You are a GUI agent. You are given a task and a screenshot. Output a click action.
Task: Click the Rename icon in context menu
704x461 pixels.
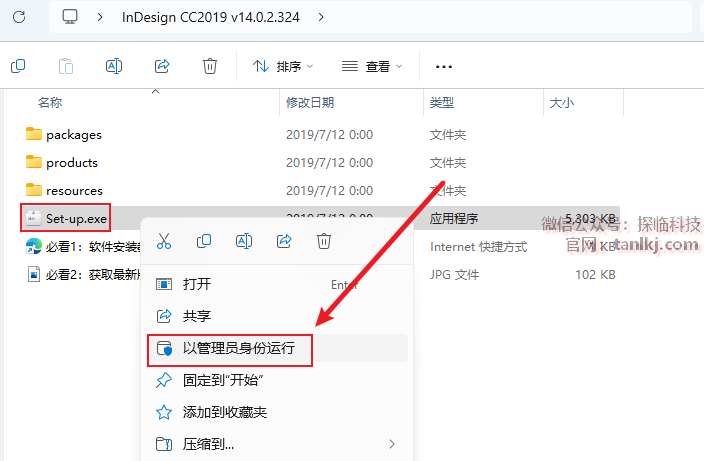tap(244, 241)
